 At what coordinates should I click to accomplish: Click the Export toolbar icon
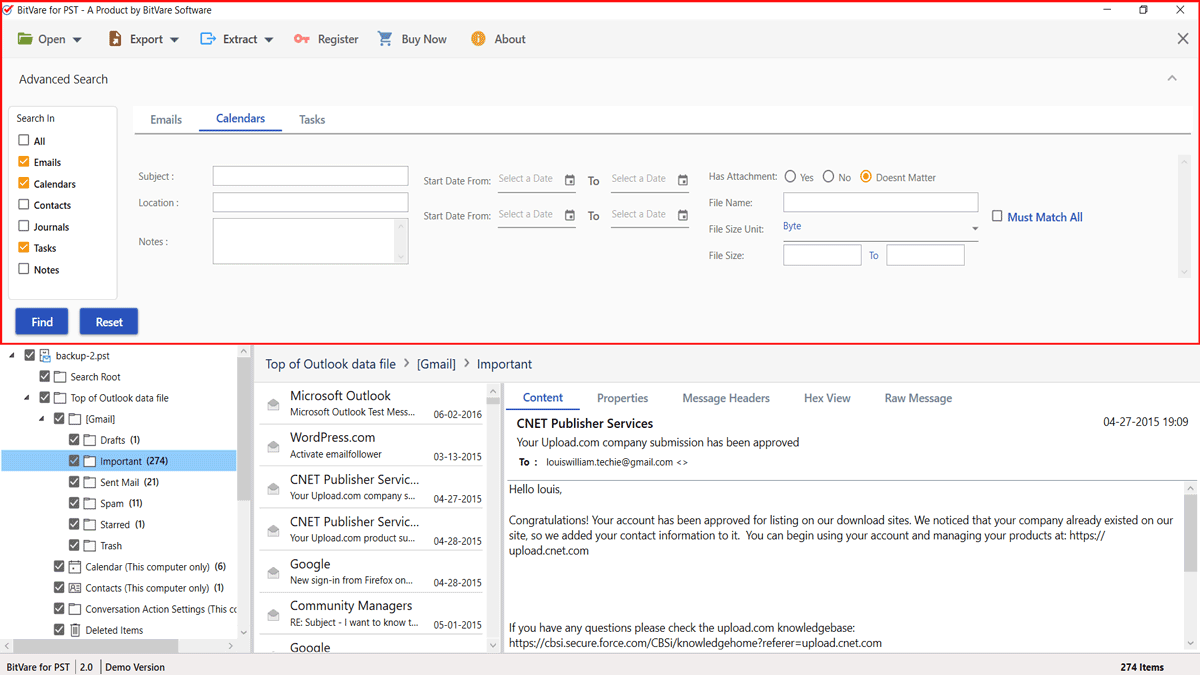(x=113, y=39)
